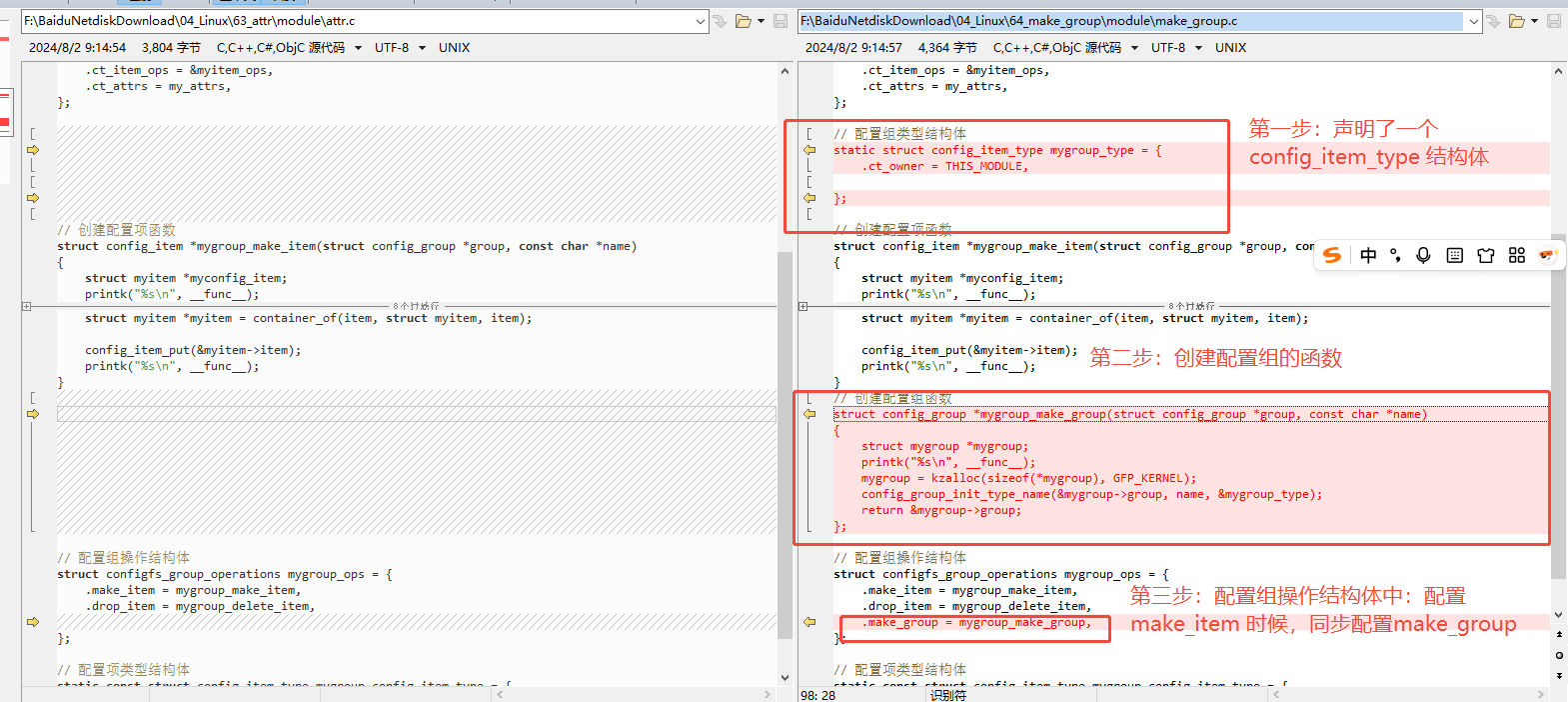Click right pane scrollbar down arrow
Image resolution: width=1568 pixels, height=702 pixels.
tap(1559, 615)
